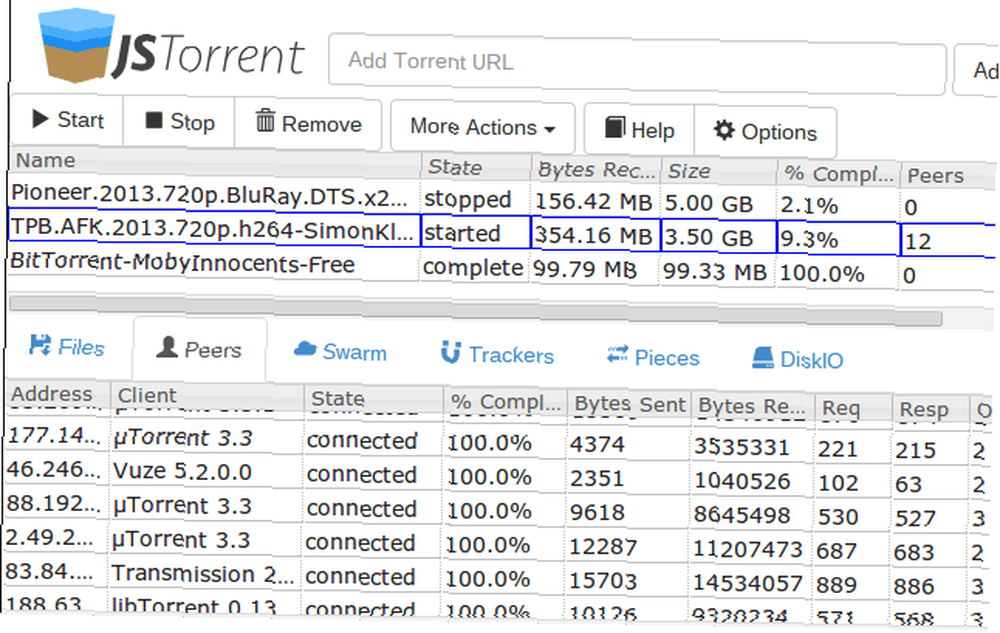Open the Swarm tab

pyautogui.click(x=340, y=352)
